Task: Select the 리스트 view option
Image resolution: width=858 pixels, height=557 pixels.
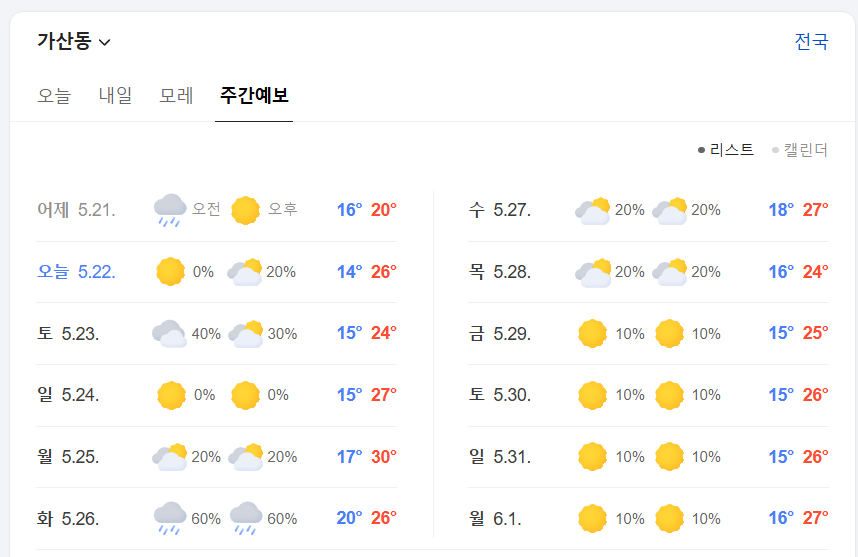Action: click(x=726, y=149)
